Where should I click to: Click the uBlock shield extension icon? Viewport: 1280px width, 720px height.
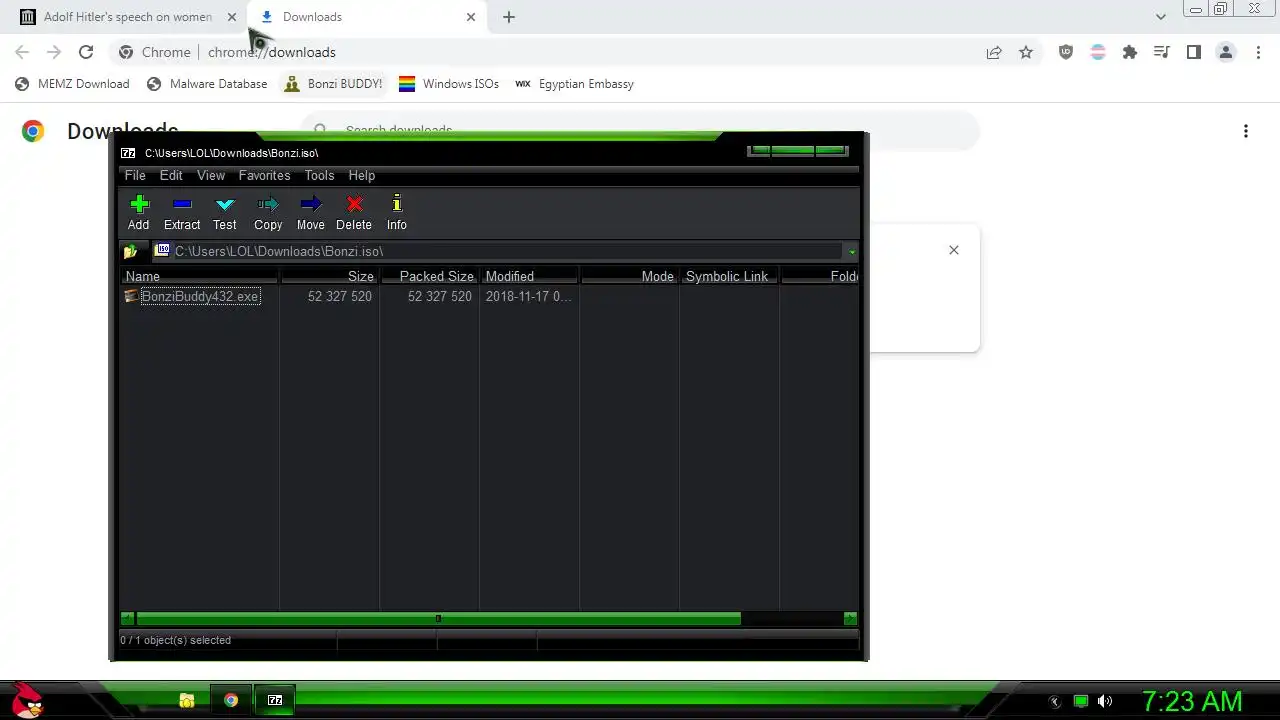pos(1066,52)
